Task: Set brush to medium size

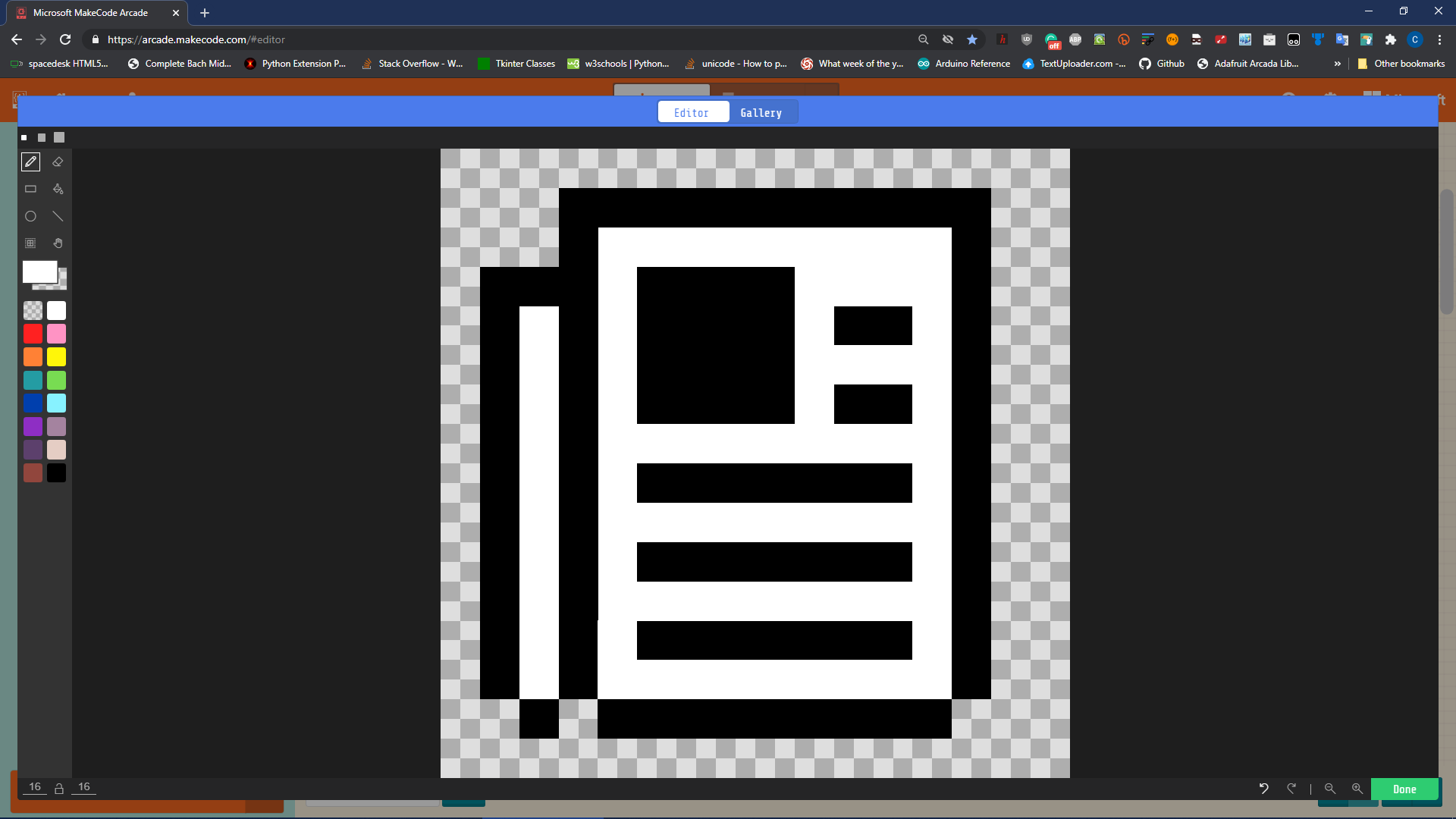Action: (x=42, y=137)
